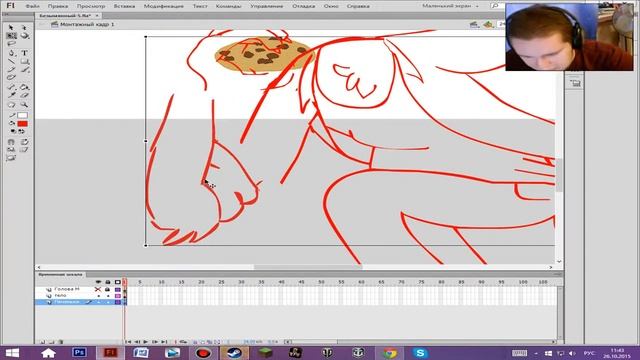The width and height of the screenshot is (640, 360).
Task: Select the Eyedropper tool
Action: pyautogui.click(x=11, y=95)
